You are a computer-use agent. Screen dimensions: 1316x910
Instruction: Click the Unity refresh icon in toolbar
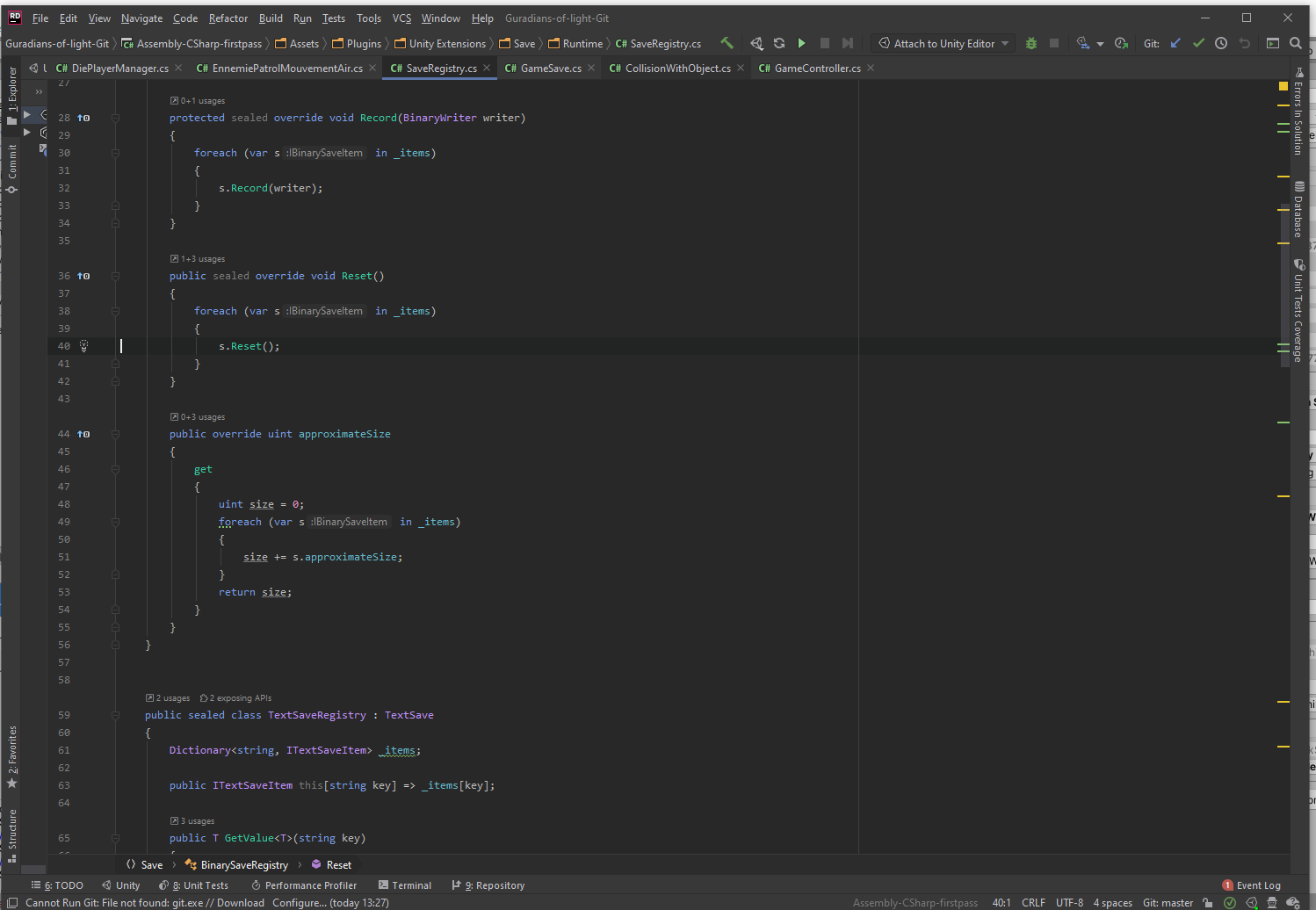pos(779,43)
